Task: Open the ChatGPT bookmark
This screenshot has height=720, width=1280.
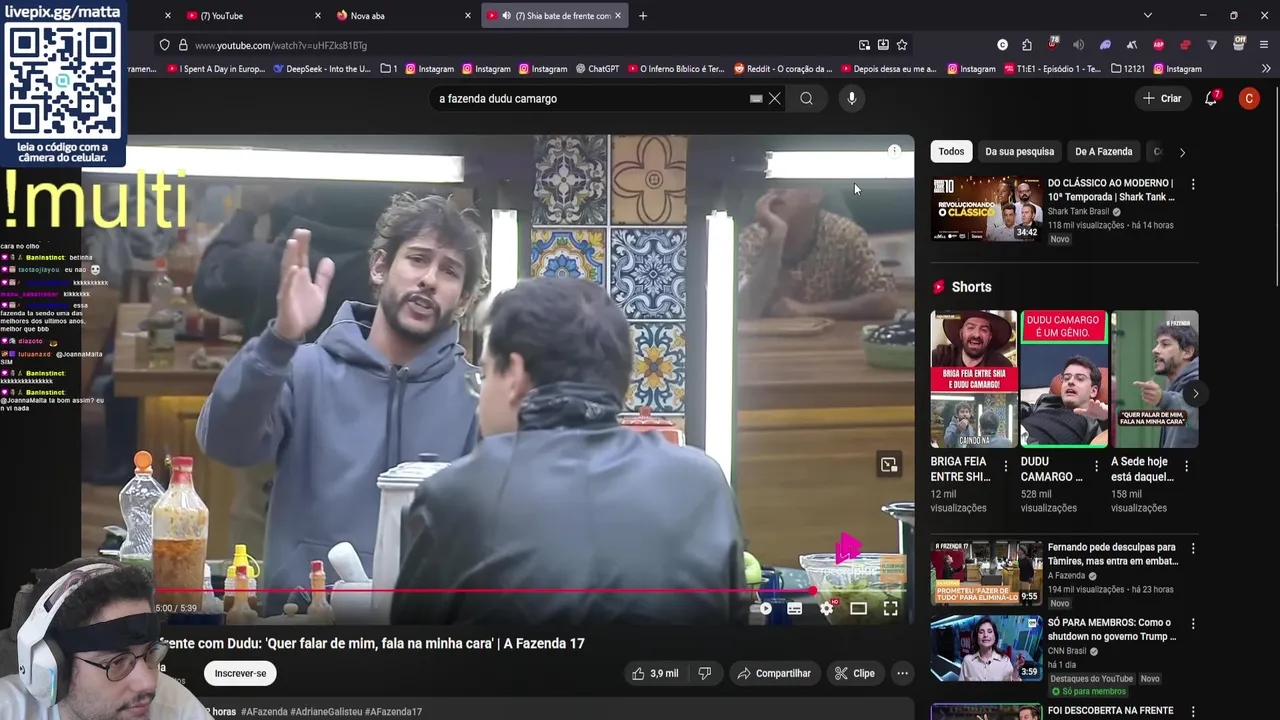Action: tap(597, 69)
